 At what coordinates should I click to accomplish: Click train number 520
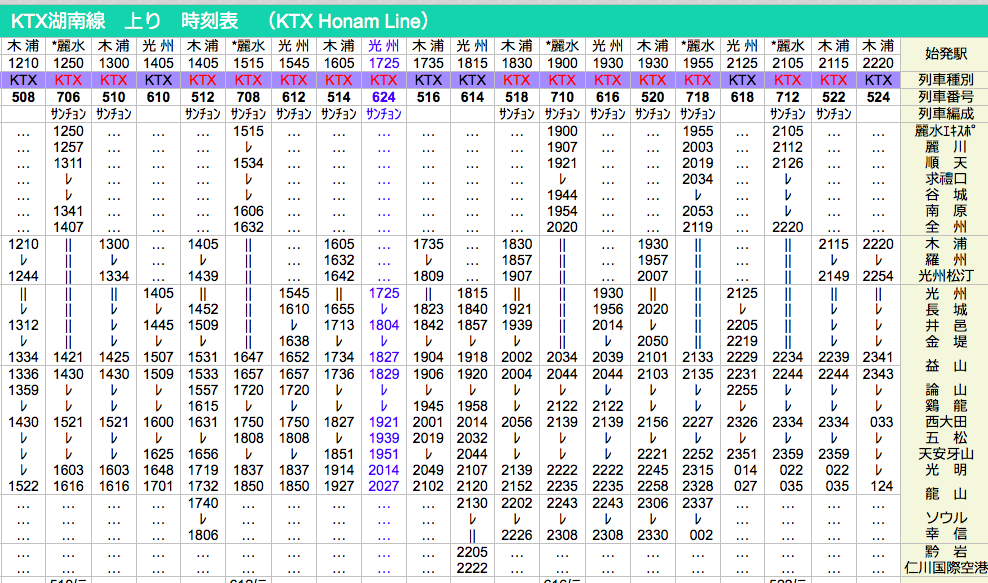[x=652, y=97]
